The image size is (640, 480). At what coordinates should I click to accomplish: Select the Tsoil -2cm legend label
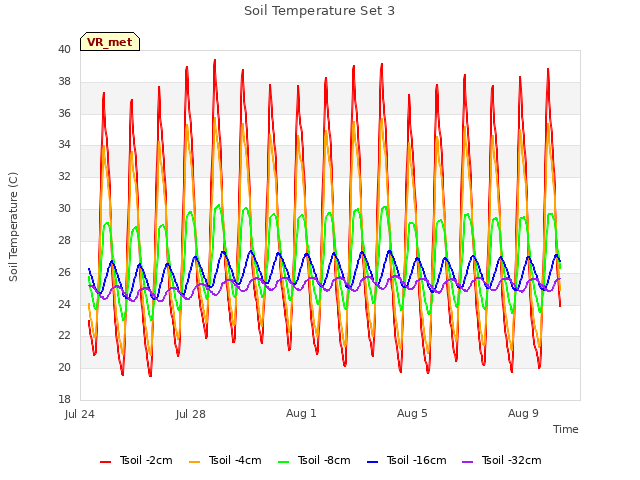point(146,460)
